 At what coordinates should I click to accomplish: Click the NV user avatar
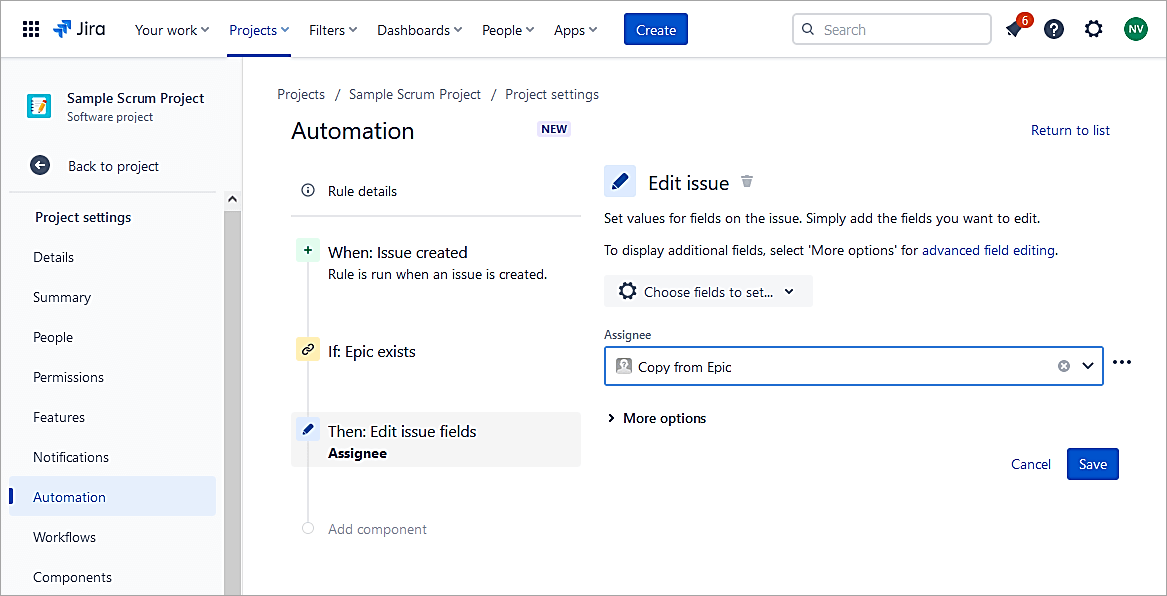[1135, 29]
